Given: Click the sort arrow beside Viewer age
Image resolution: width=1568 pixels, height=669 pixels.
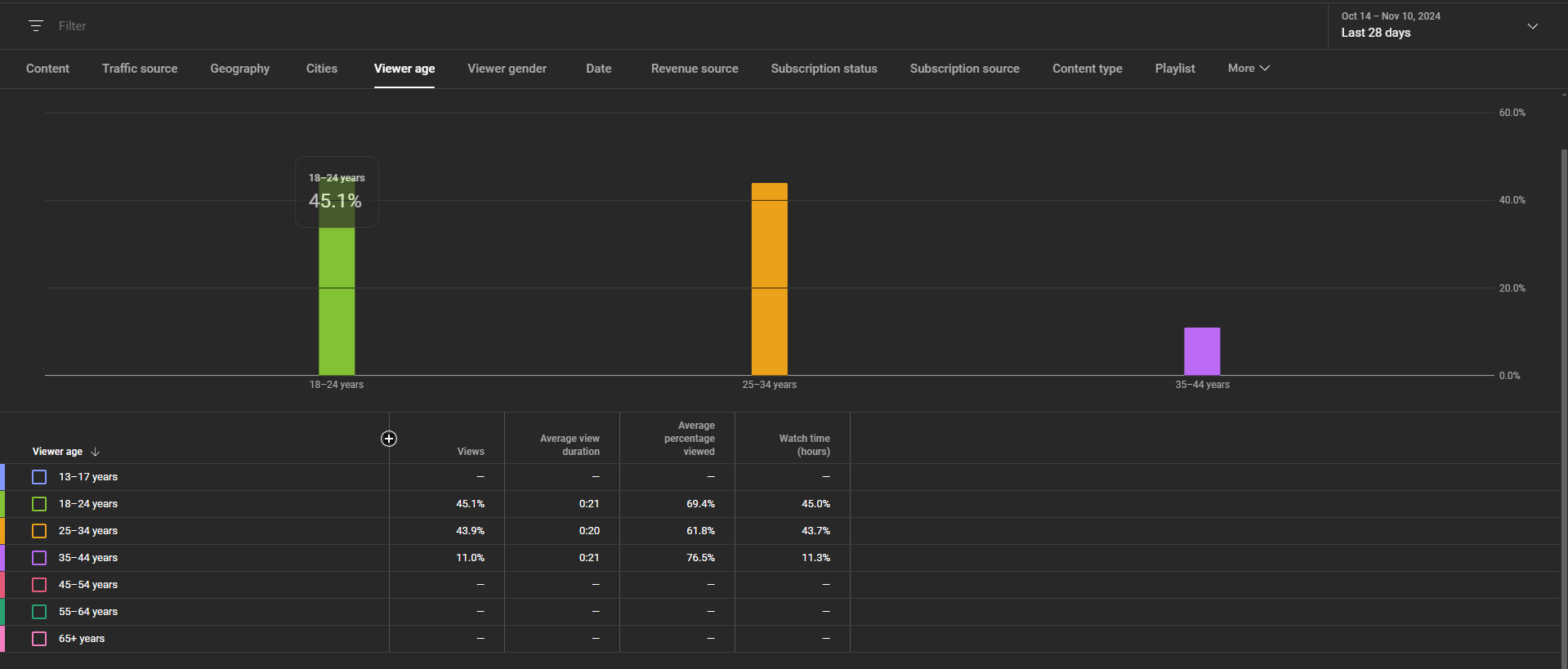Looking at the screenshot, I should pos(96,452).
